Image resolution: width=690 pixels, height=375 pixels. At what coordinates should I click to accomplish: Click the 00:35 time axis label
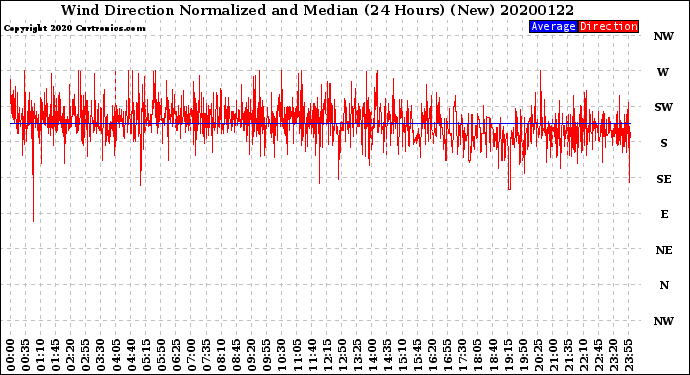26,355
